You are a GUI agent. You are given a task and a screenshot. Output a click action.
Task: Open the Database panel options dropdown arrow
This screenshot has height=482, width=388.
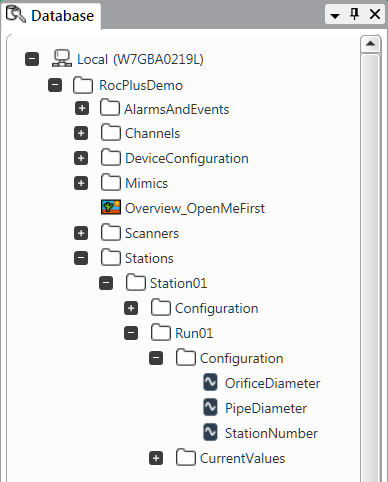point(335,15)
